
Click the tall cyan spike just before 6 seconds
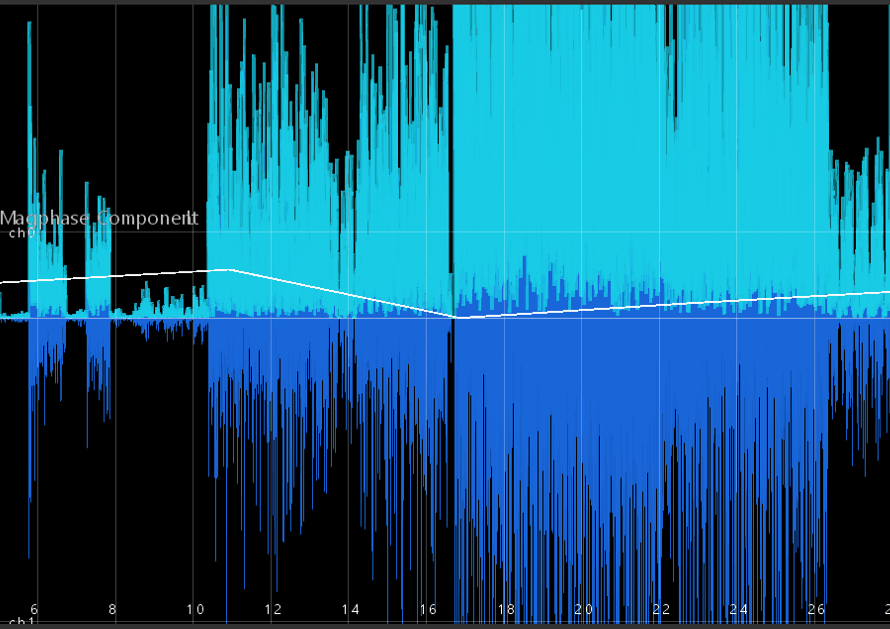point(29,170)
